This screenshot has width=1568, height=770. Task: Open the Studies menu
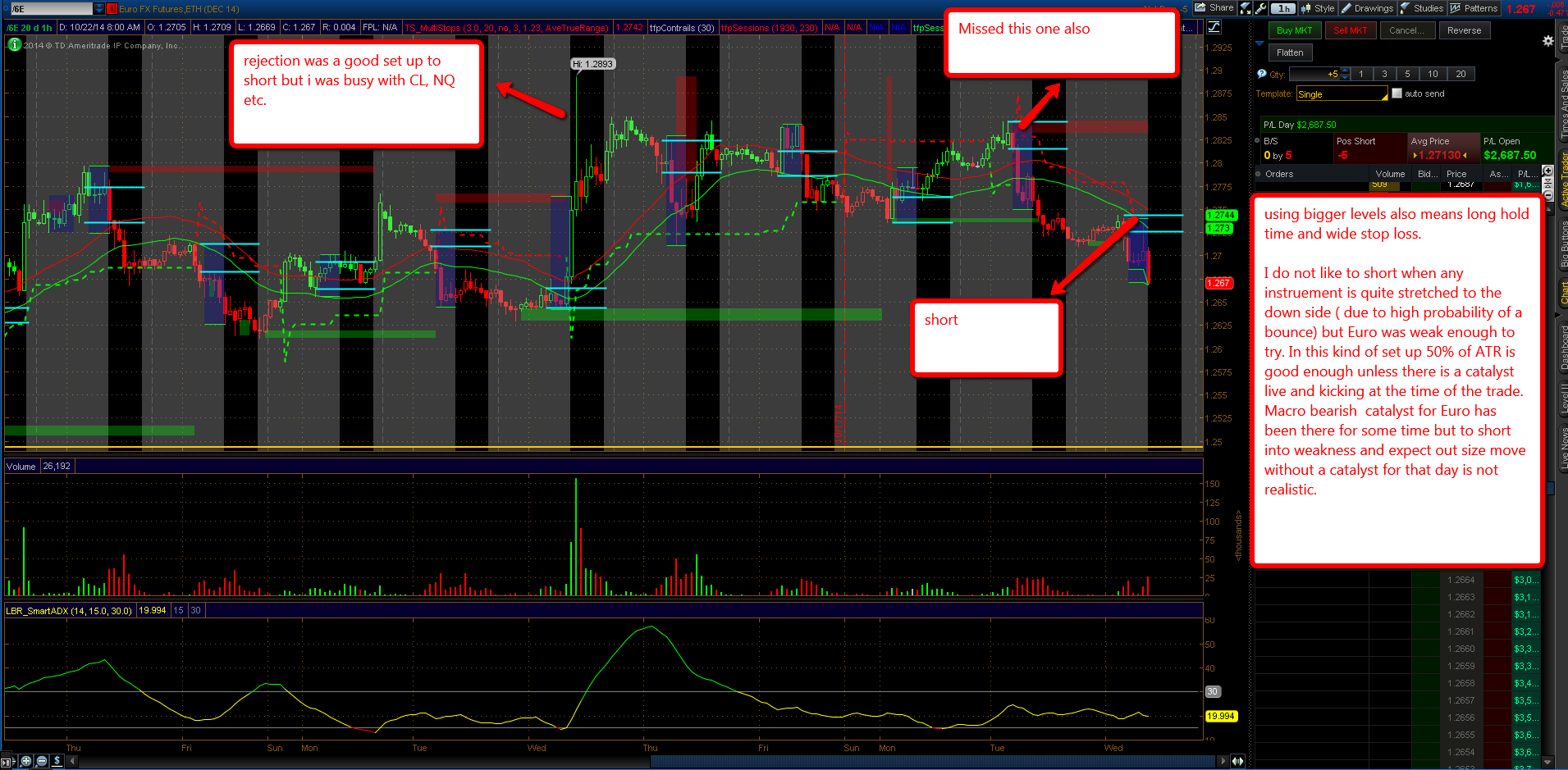(x=1422, y=8)
